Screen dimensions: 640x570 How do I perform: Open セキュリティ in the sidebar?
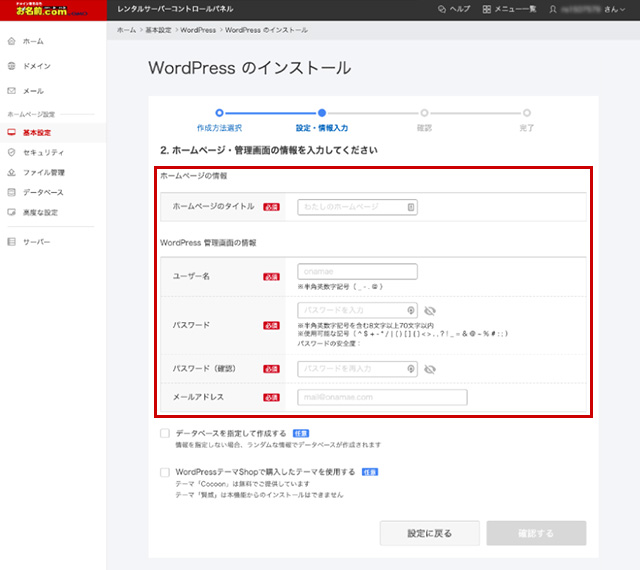tap(43, 152)
